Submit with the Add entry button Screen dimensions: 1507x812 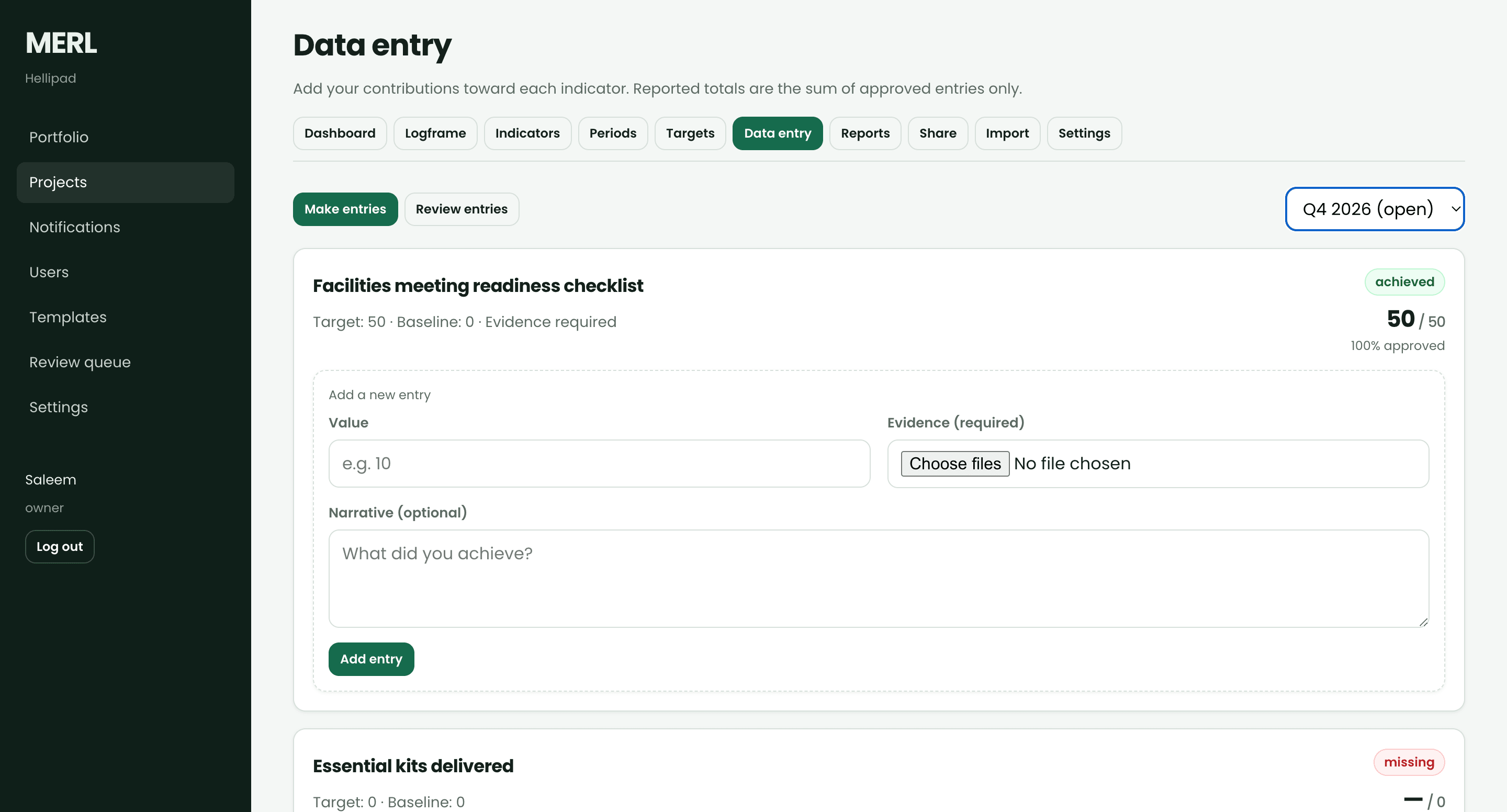[x=371, y=659]
